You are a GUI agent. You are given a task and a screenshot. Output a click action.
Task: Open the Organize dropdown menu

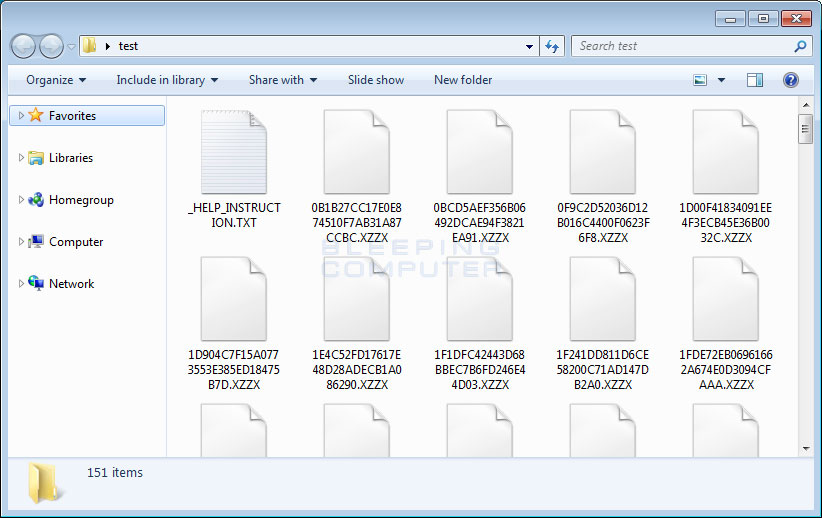(56, 80)
